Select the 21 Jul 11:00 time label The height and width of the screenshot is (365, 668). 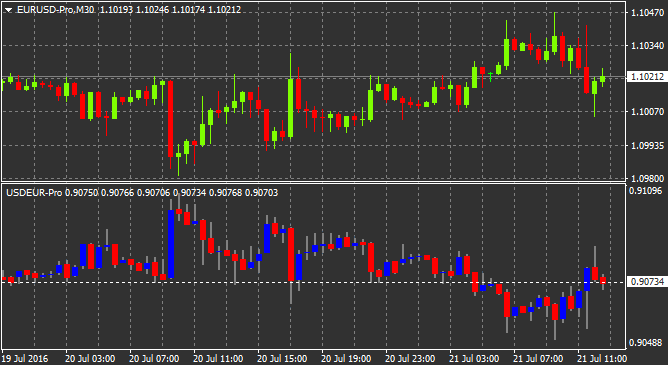click(x=602, y=358)
